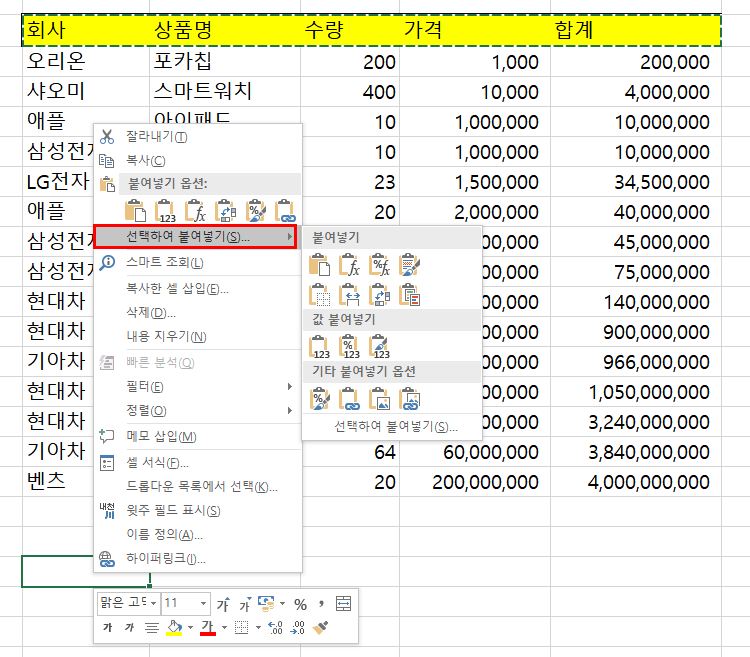The height and width of the screenshot is (657, 750).
Task: Apply accounting number format in mini toolbar
Action: click(x=266, y=604)
